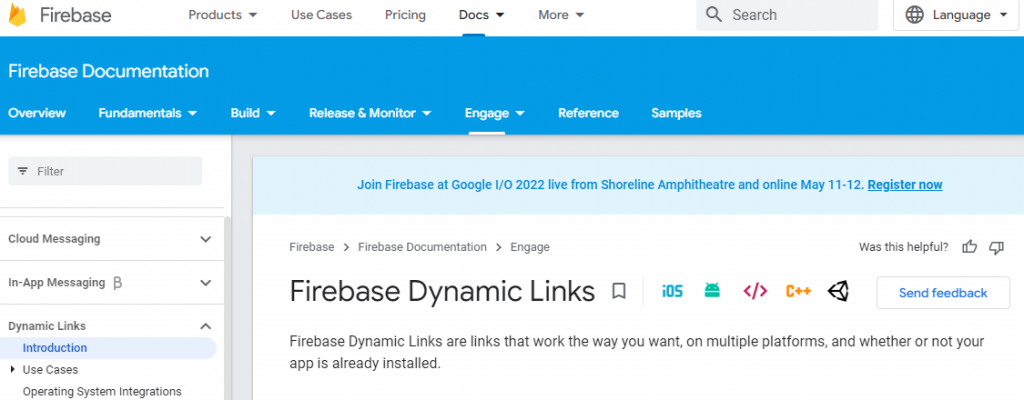
Task: Switch to the Samples tab
Action: click(x=676, y=113)
